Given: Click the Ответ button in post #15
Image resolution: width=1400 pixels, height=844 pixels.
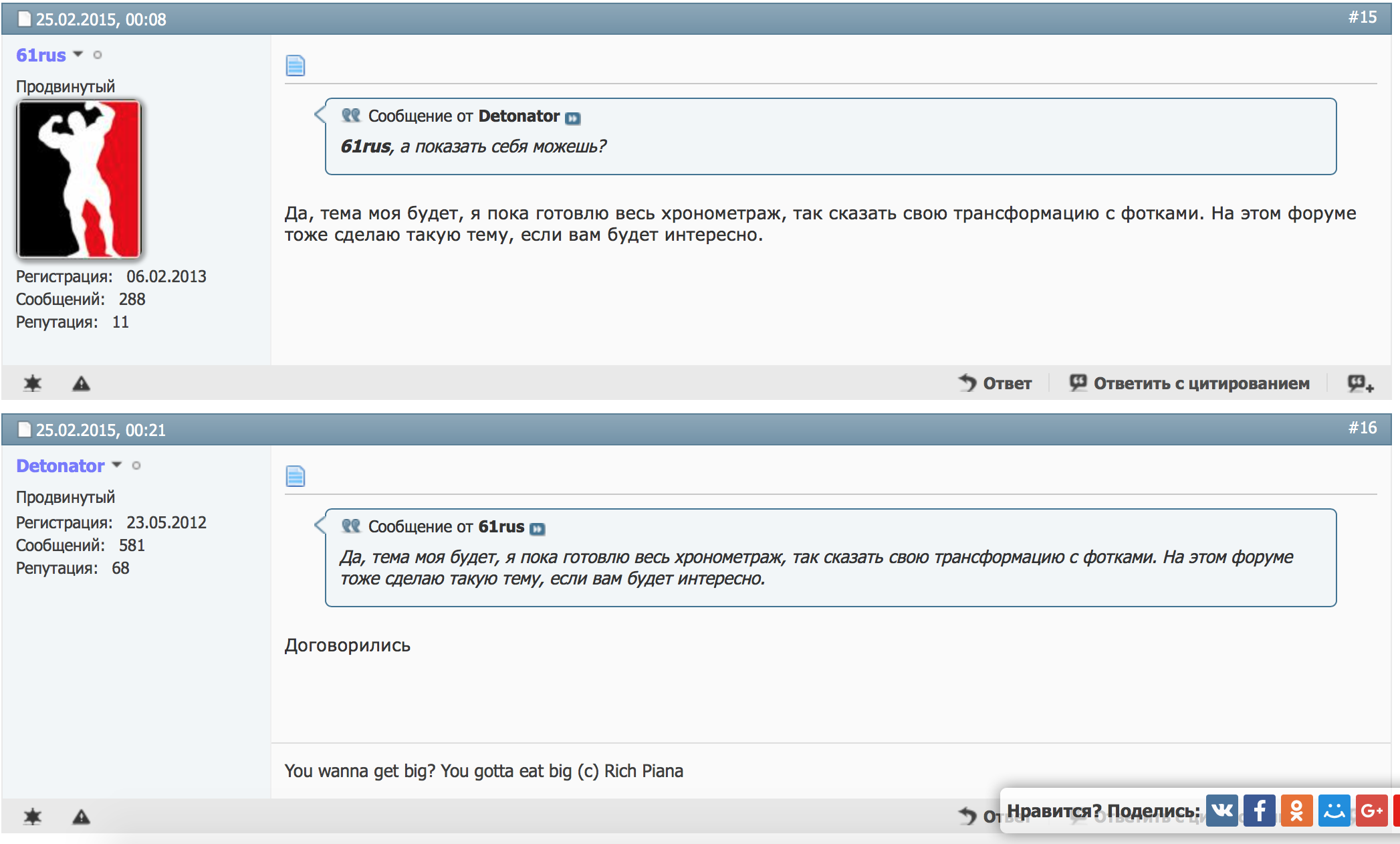Looking at the screenshot, I should pyautogui.click(x=996, y=383).
